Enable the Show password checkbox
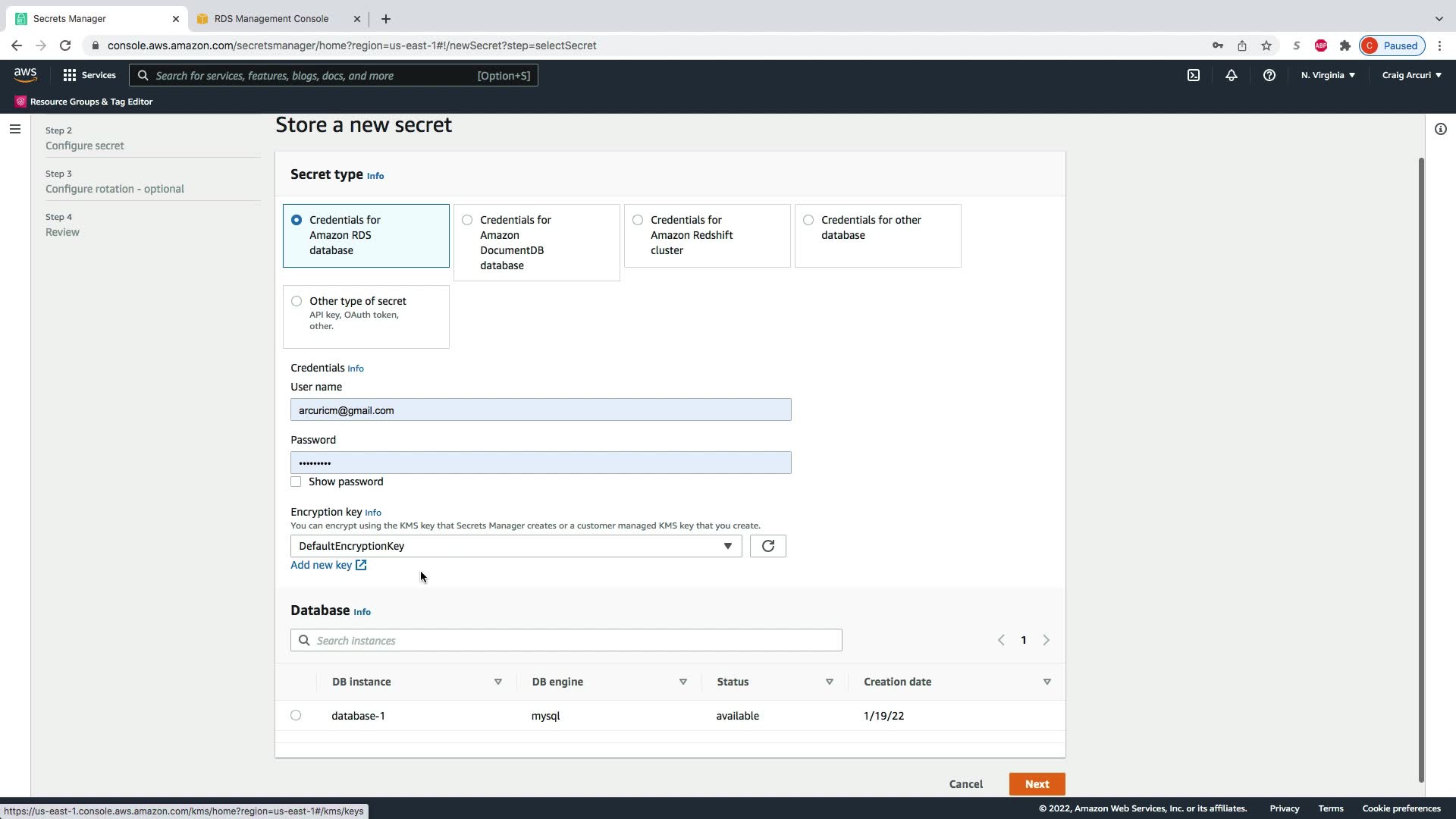The image size is (1456, 819). pos(296,482)
